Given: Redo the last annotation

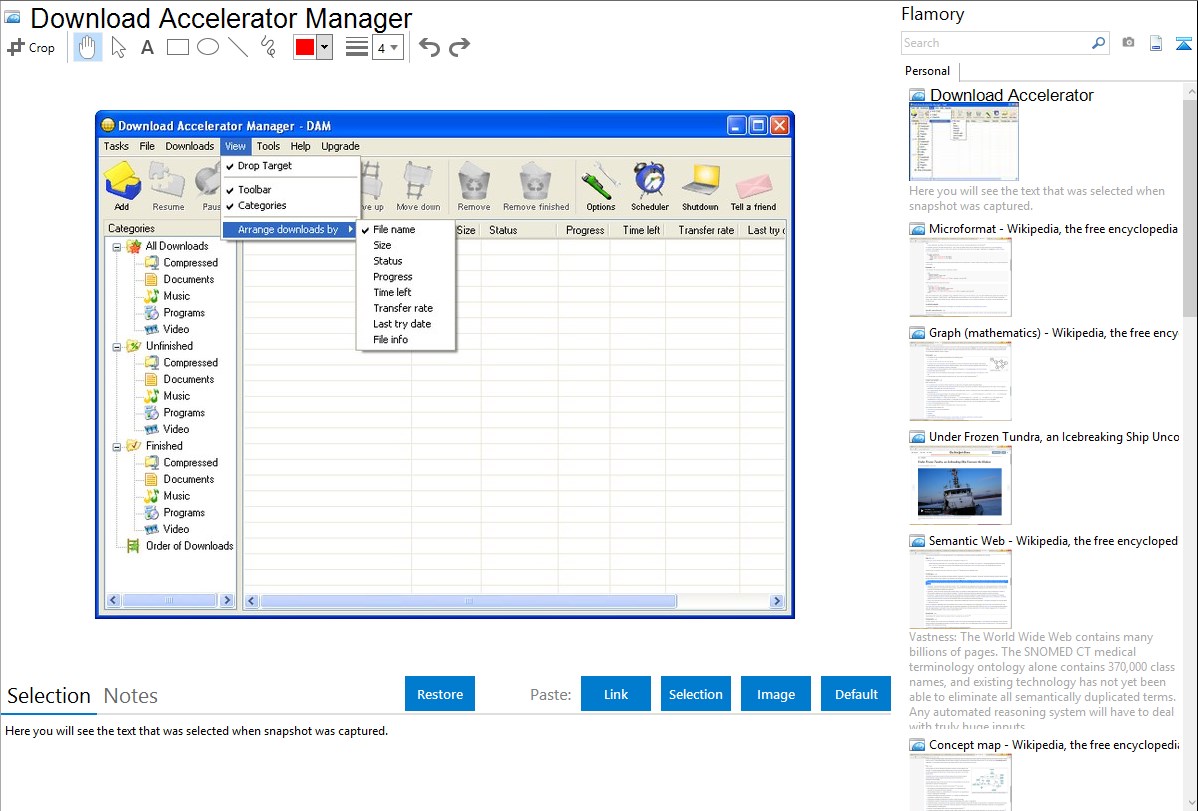Looking at the screenshot, I should point(459,47).
